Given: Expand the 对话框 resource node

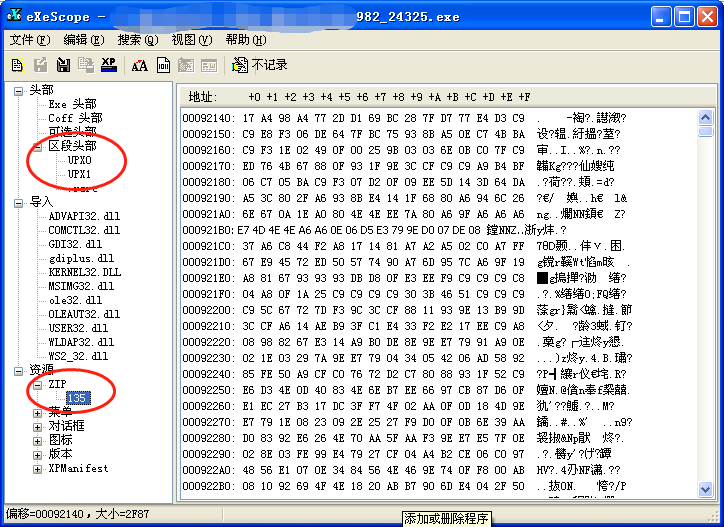Looking at the screenshot, I should tap(38, 425).
